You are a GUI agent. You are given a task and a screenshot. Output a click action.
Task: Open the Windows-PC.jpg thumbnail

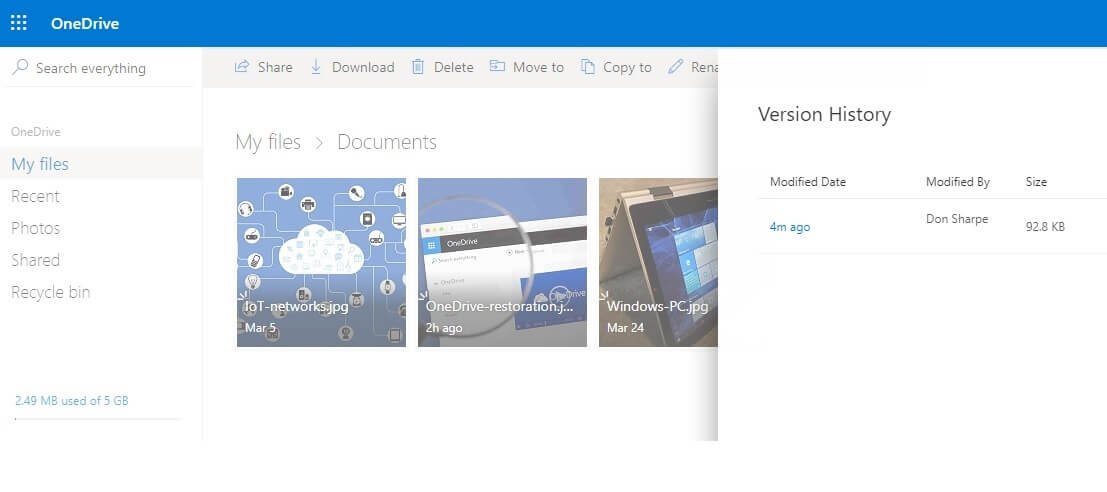tap(658, 262)
